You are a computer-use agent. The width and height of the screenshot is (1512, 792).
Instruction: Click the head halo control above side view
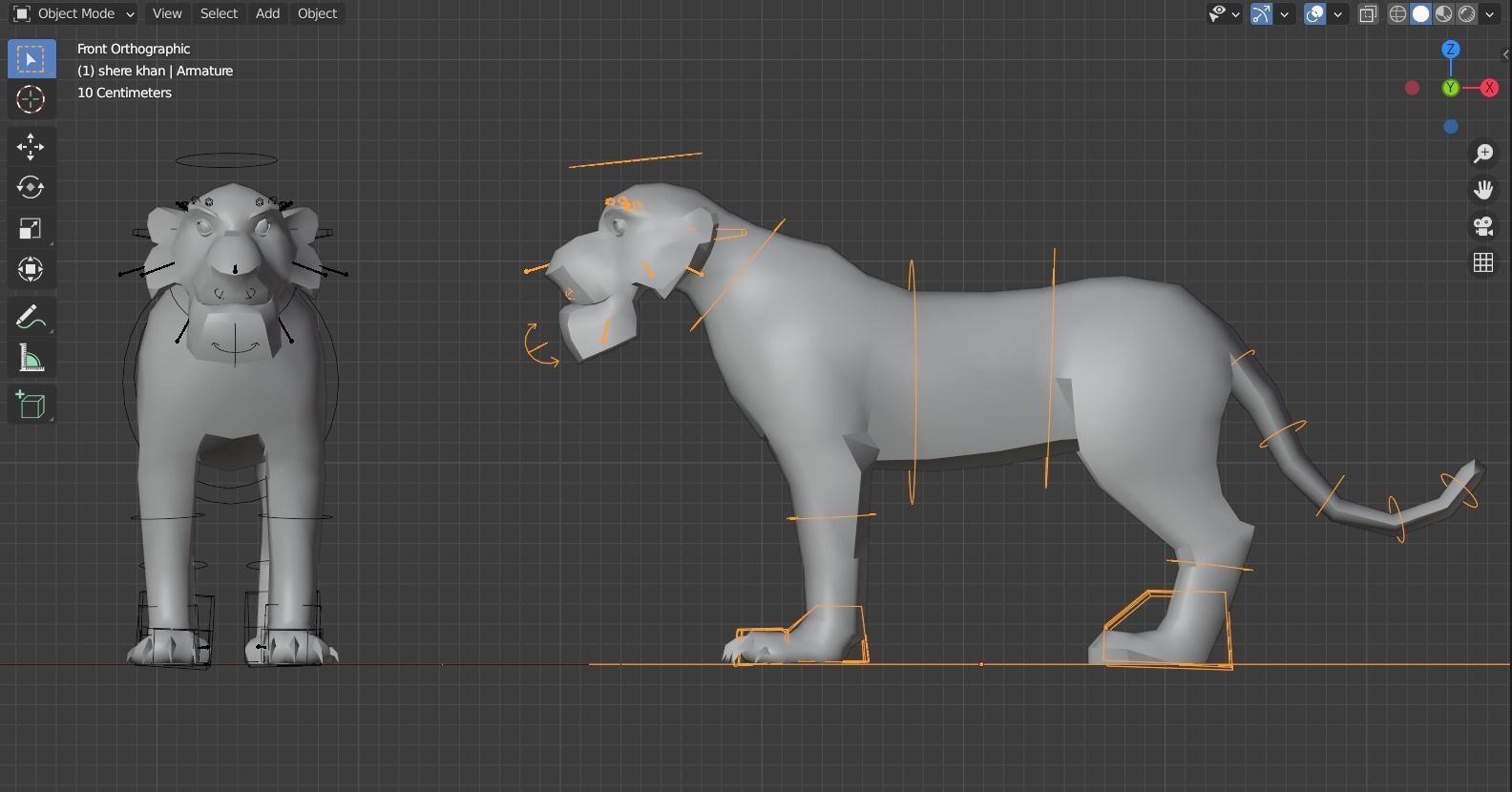[x=636, y=159]
